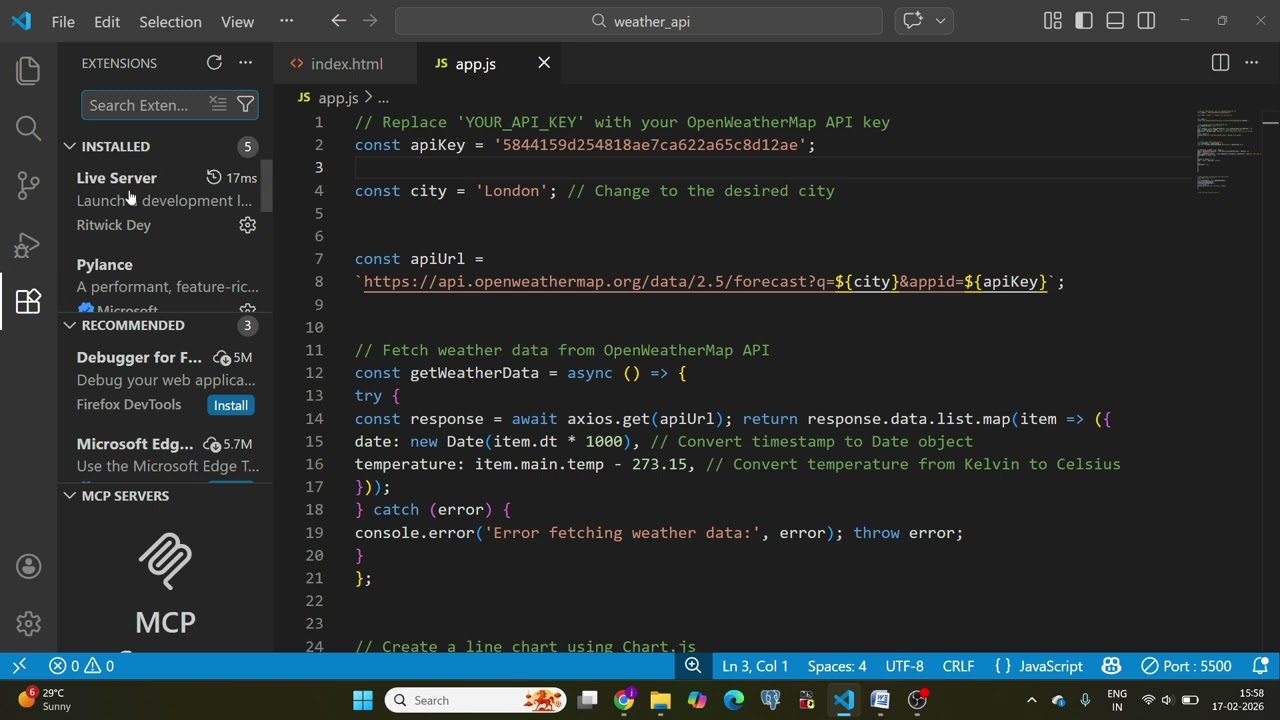
Task: Show errors and warnings problems count
Action: click(x=81, y=666)
